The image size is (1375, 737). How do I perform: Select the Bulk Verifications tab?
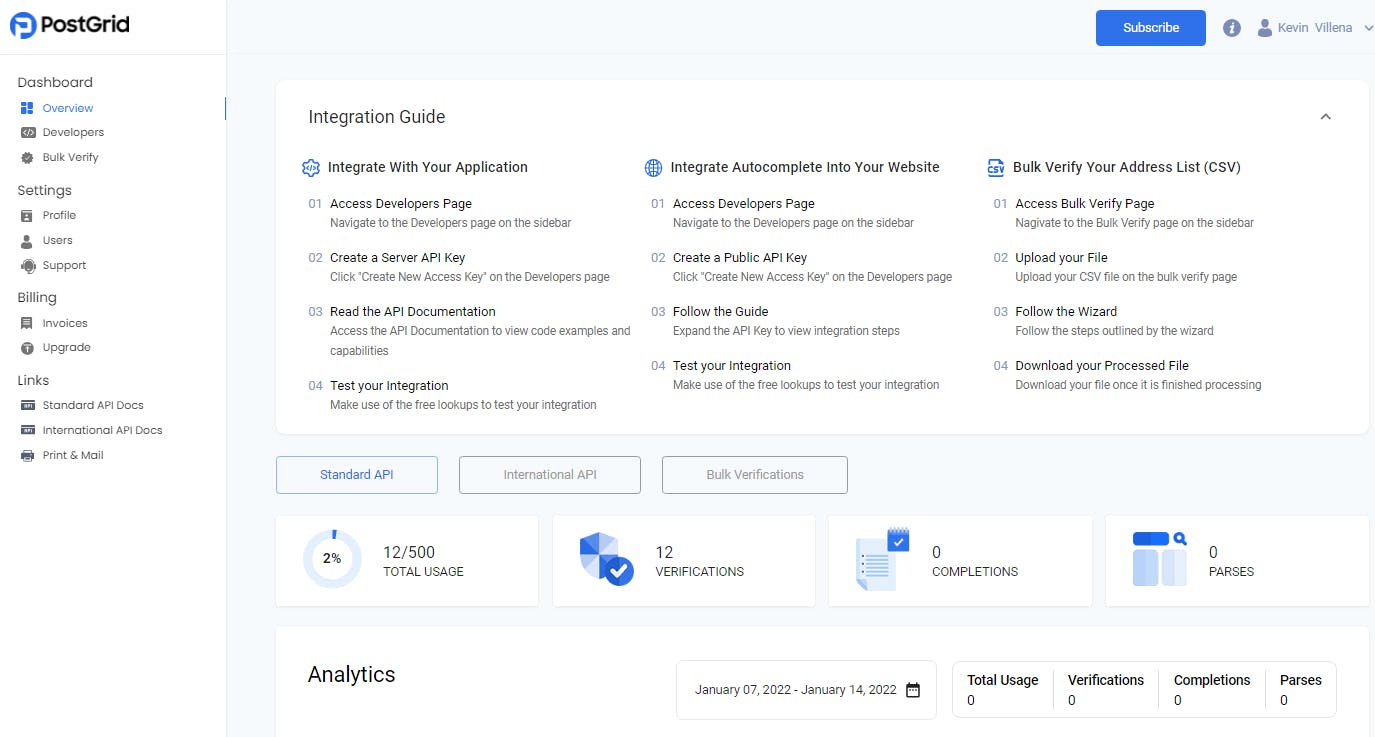click(x=754, y=474)
